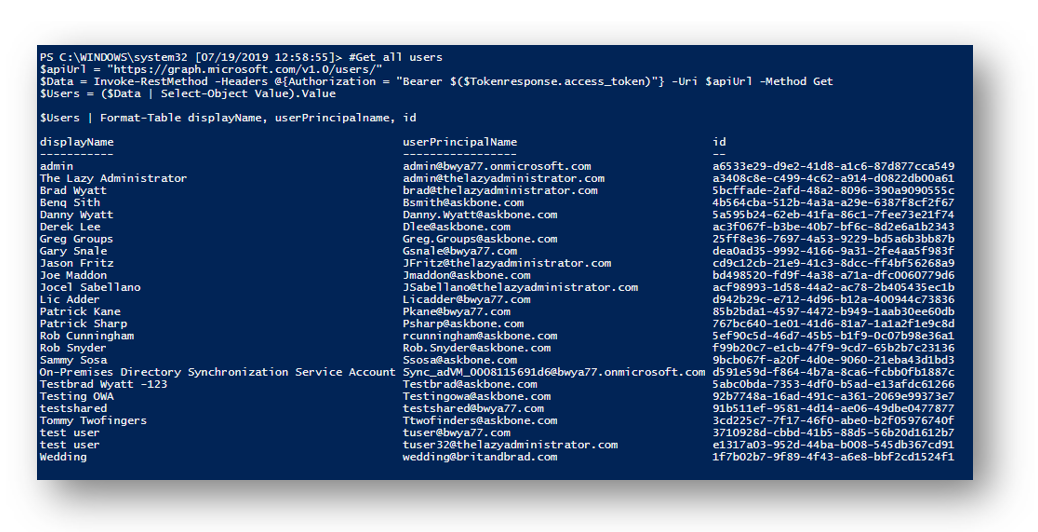Click the graph.microsoft.com API URL string
This screenshot has height=532, width=1038.
[245, 69]
